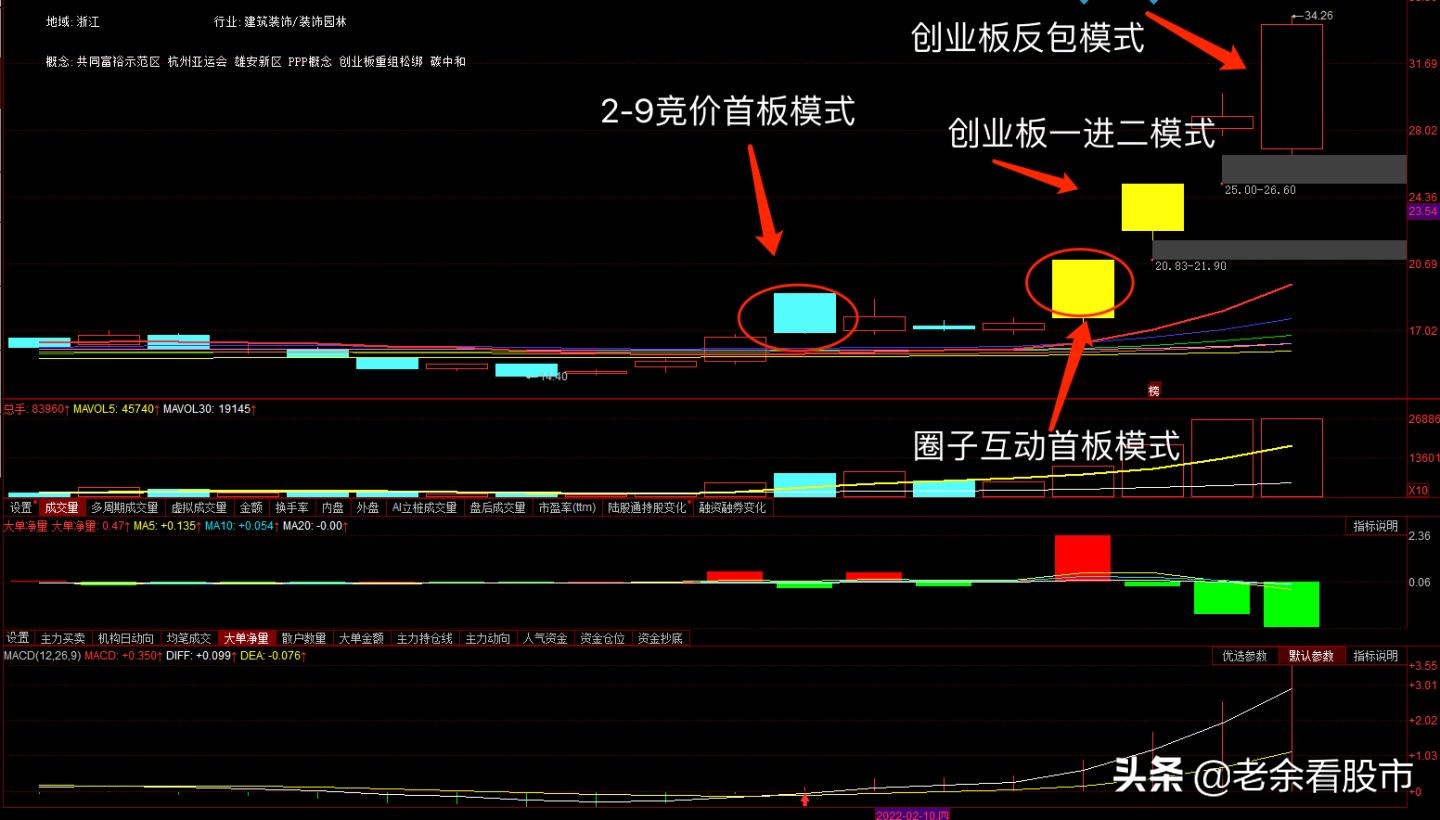Select the 换手率 indicator tab
Viewport: 1440px width, 820px height.
coord(292,508)
